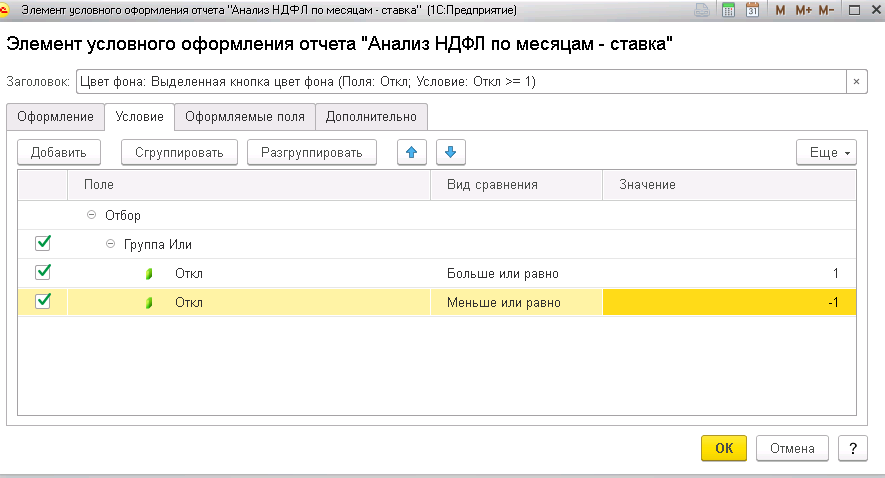This screenshot has width=885, height=478.
Task: Select the Отбор root row label
Action: coord(122,216)
